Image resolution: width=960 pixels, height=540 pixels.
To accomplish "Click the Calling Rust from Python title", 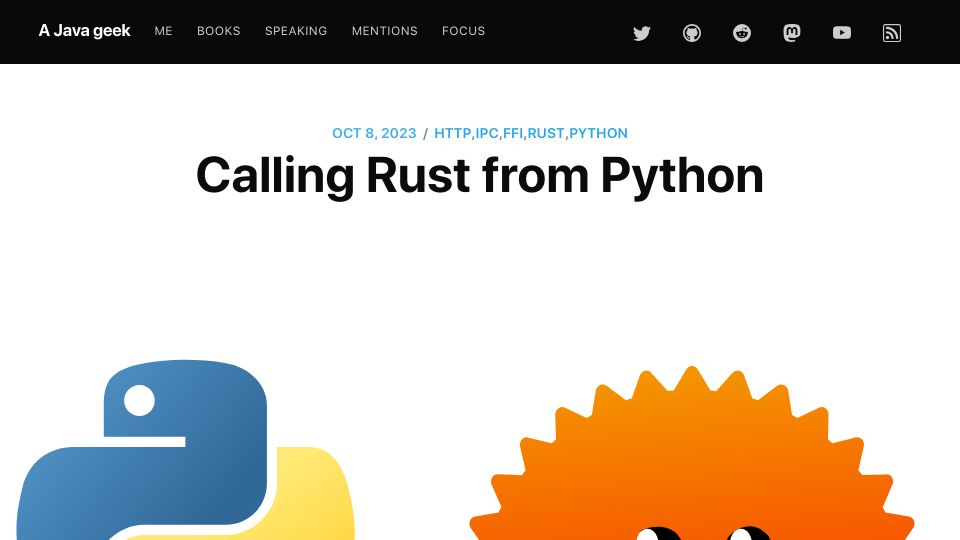I will 480,176.
